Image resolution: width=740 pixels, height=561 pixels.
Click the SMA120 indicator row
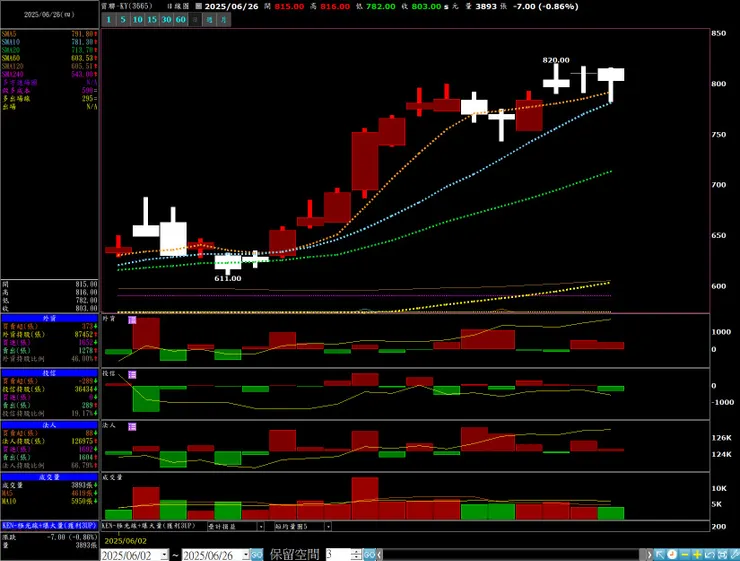[50, 66]
